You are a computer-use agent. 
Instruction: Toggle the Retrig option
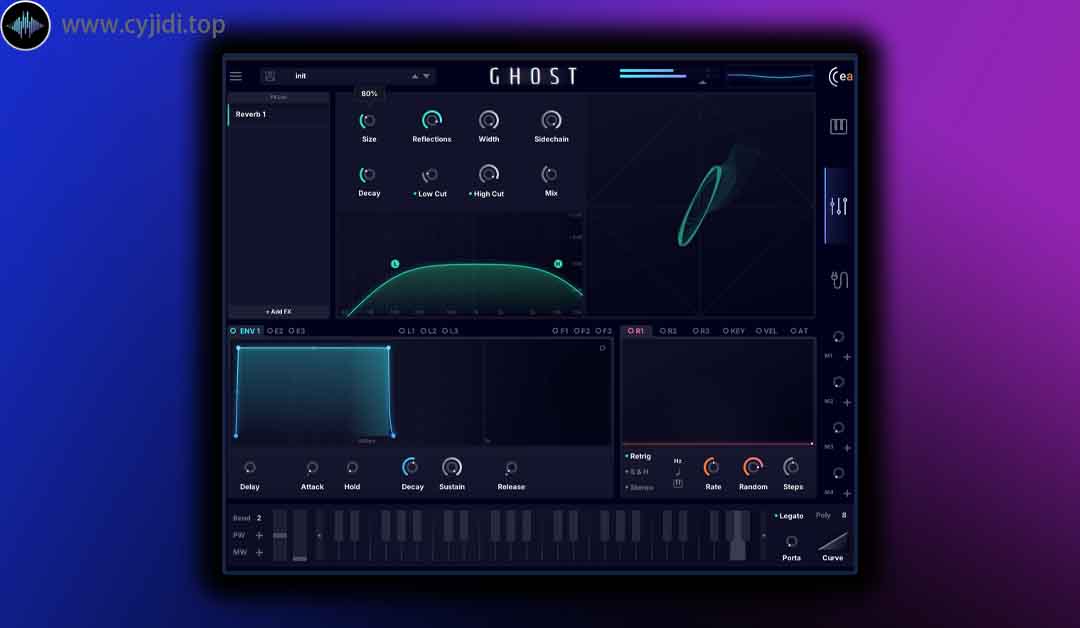pyautogui.click(x=638, y=457)
